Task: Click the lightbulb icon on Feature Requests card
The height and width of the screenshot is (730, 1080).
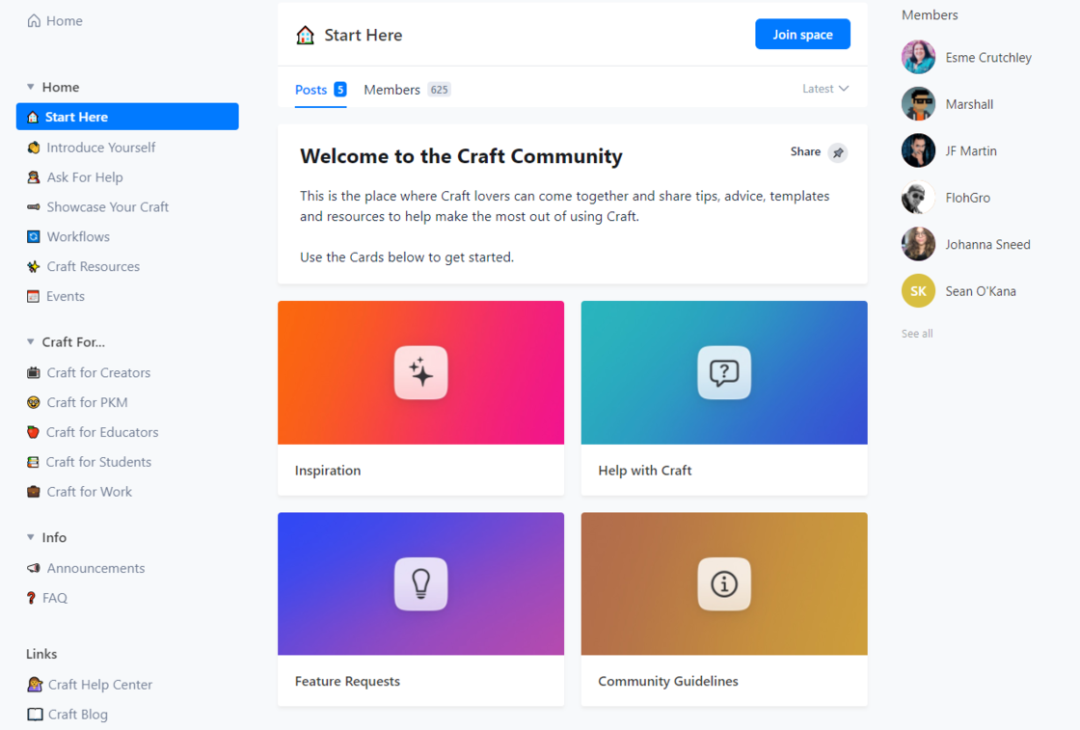Action: coord(421,584)
